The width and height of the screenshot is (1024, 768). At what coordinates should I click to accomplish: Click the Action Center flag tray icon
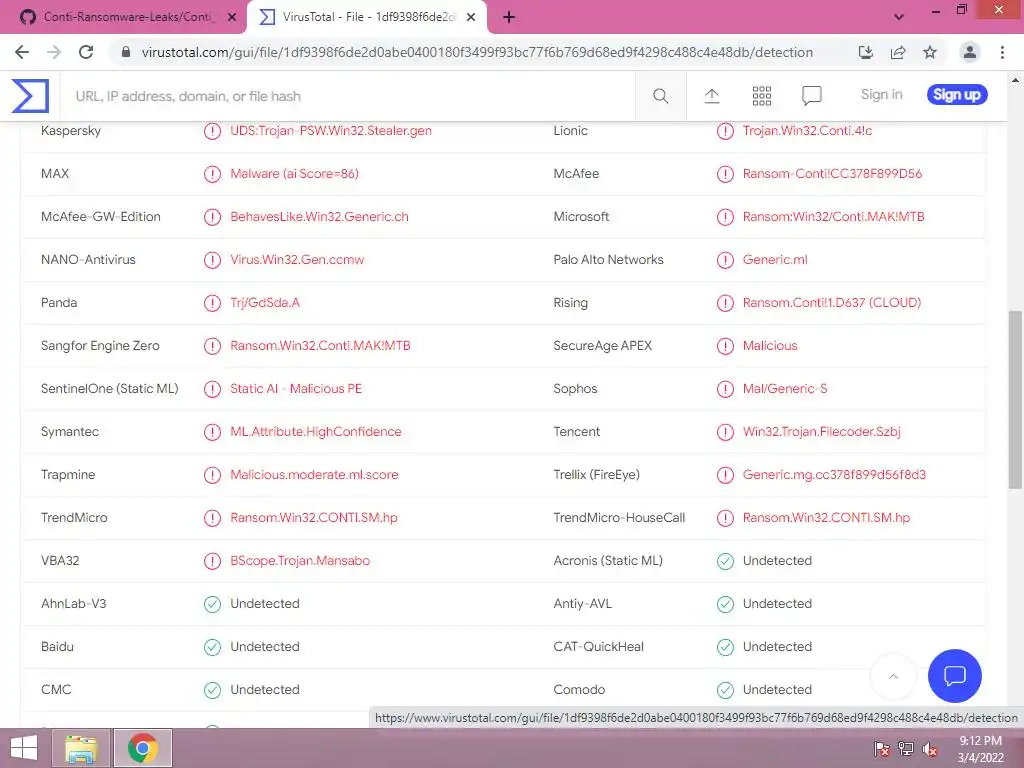pyautogui.click(x=882, y=749)
